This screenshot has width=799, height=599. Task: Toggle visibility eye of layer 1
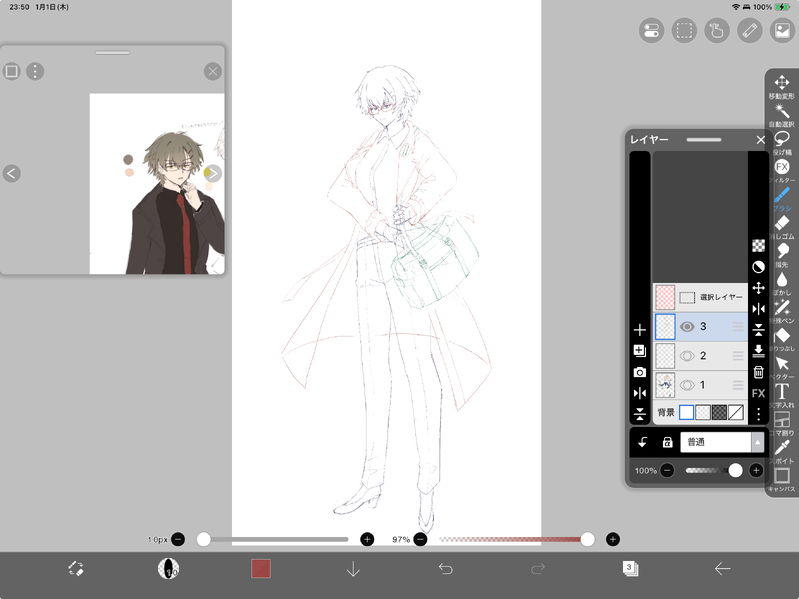[x=687, y=385]
